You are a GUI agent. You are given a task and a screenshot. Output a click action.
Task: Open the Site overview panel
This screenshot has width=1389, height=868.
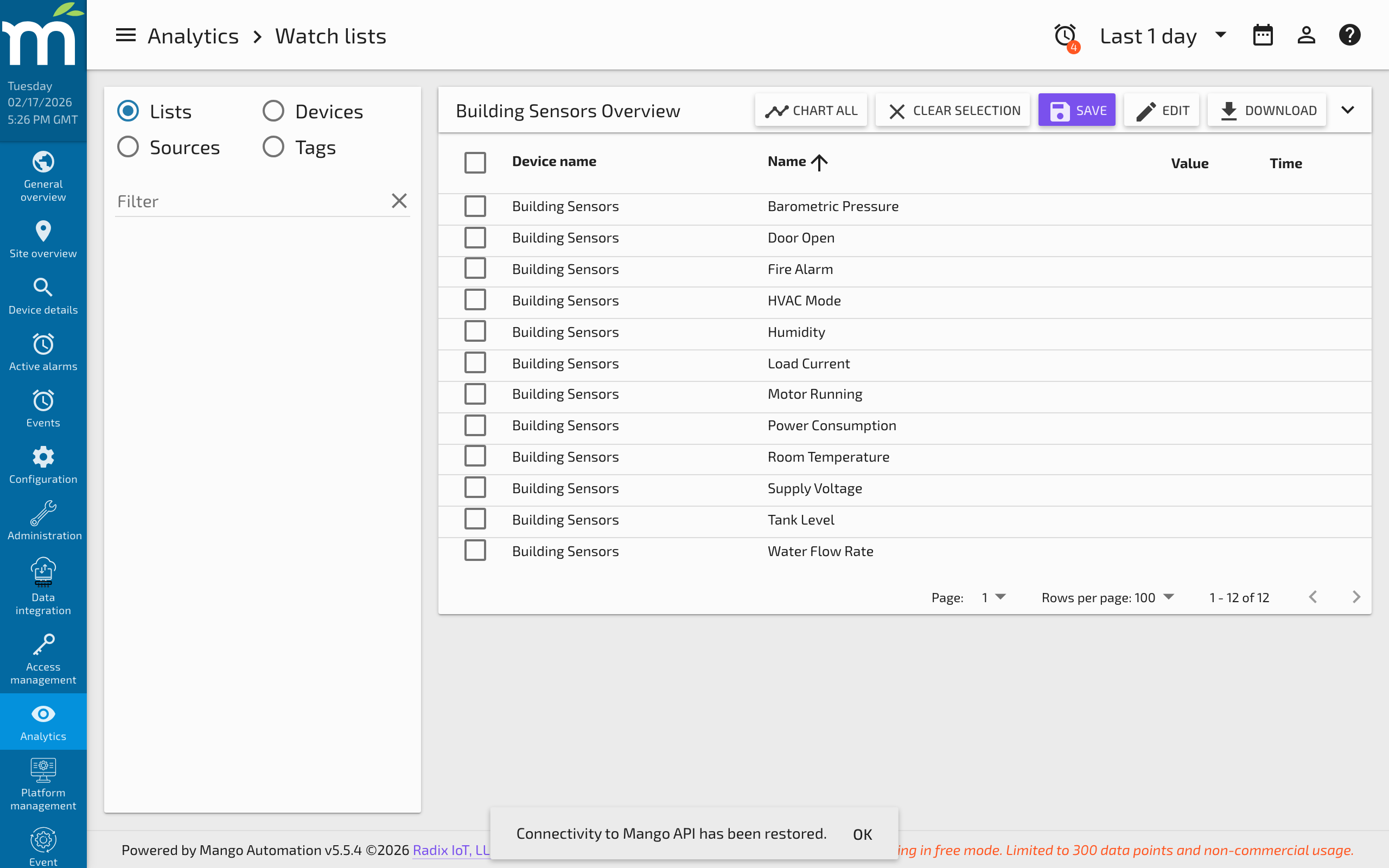coord(43,238)
